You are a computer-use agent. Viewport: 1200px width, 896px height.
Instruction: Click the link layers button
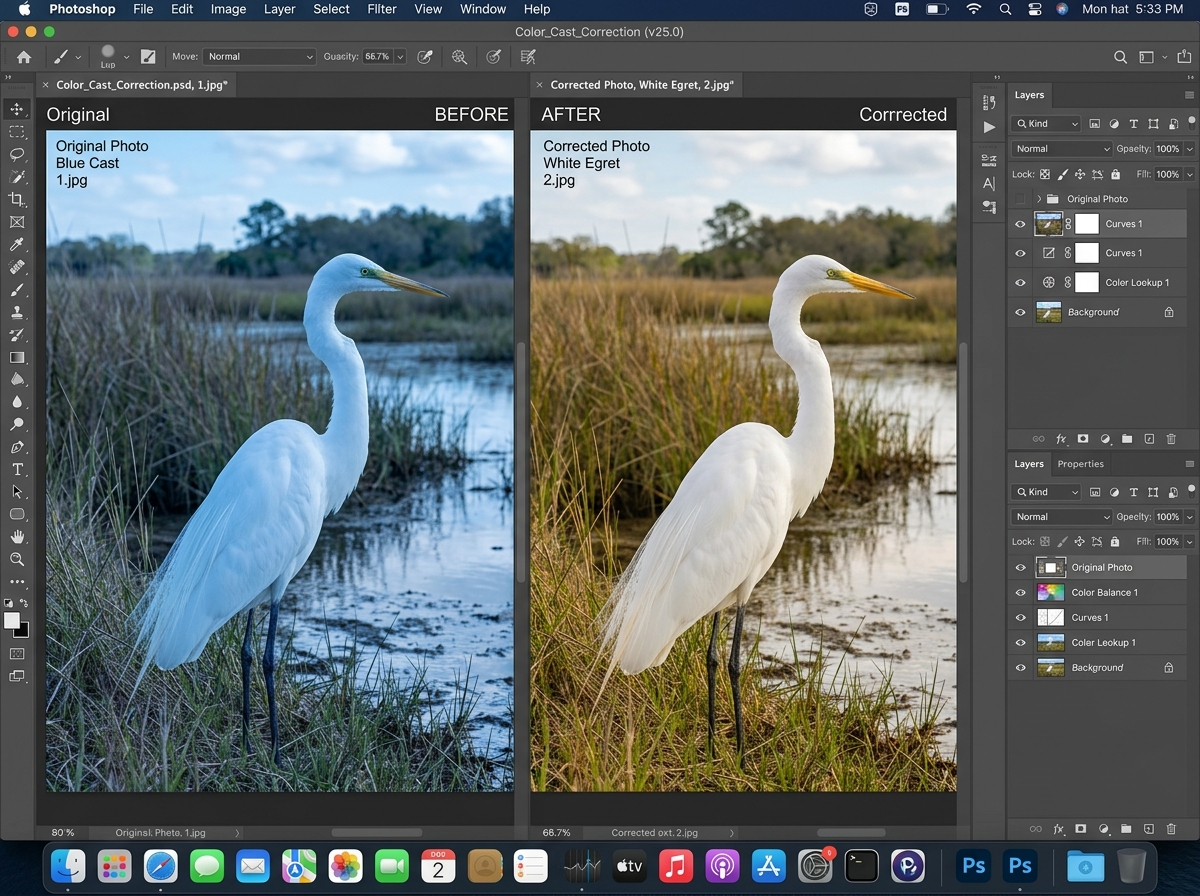coord(1039,439)
